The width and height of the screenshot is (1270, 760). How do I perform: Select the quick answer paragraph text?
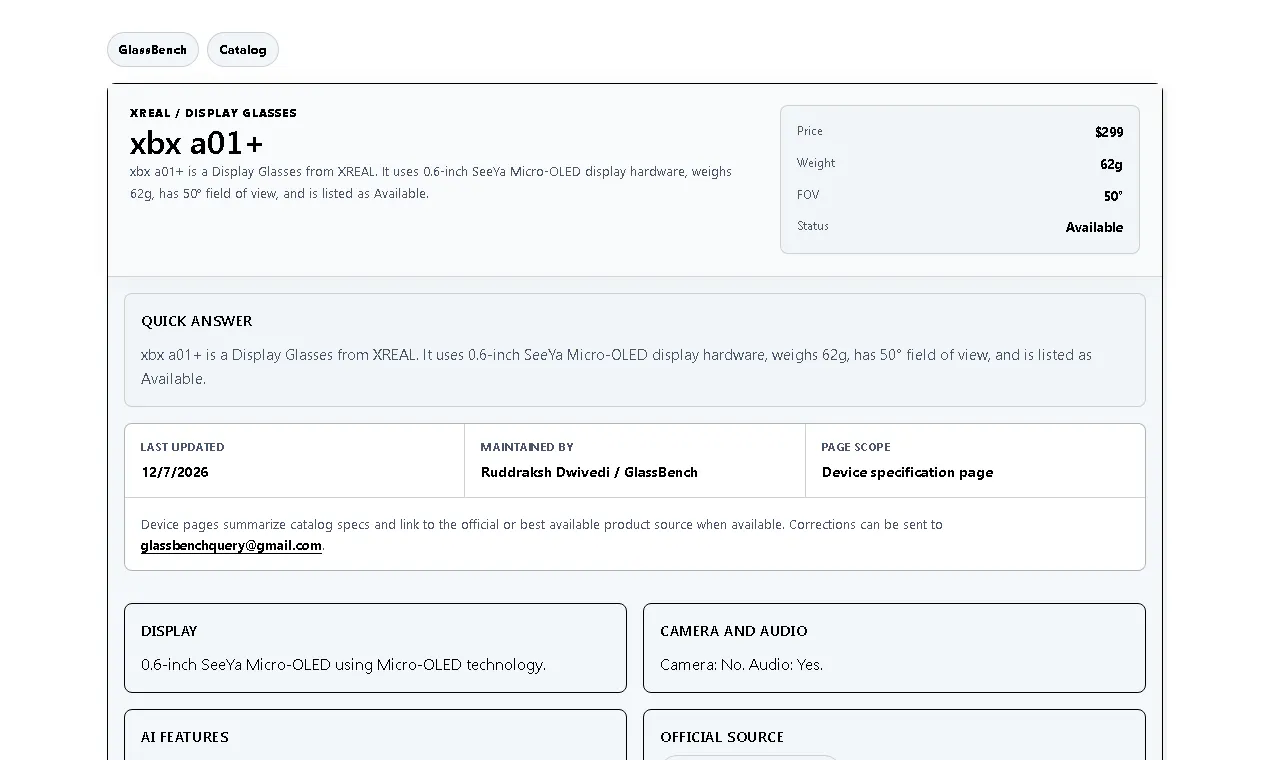pos(616,367)
